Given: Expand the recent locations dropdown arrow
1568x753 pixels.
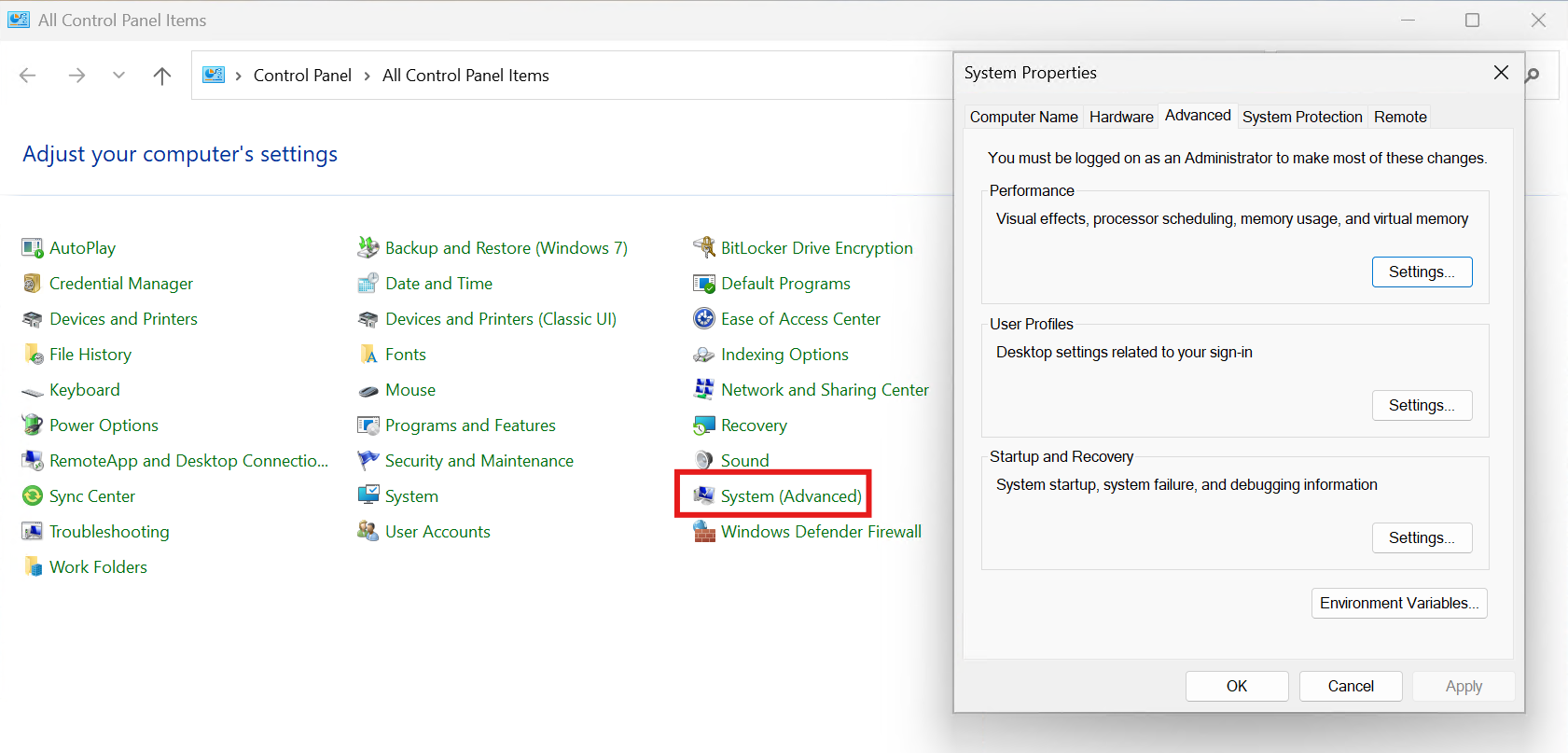Looking at the screenshot, I should click(118, 76).
